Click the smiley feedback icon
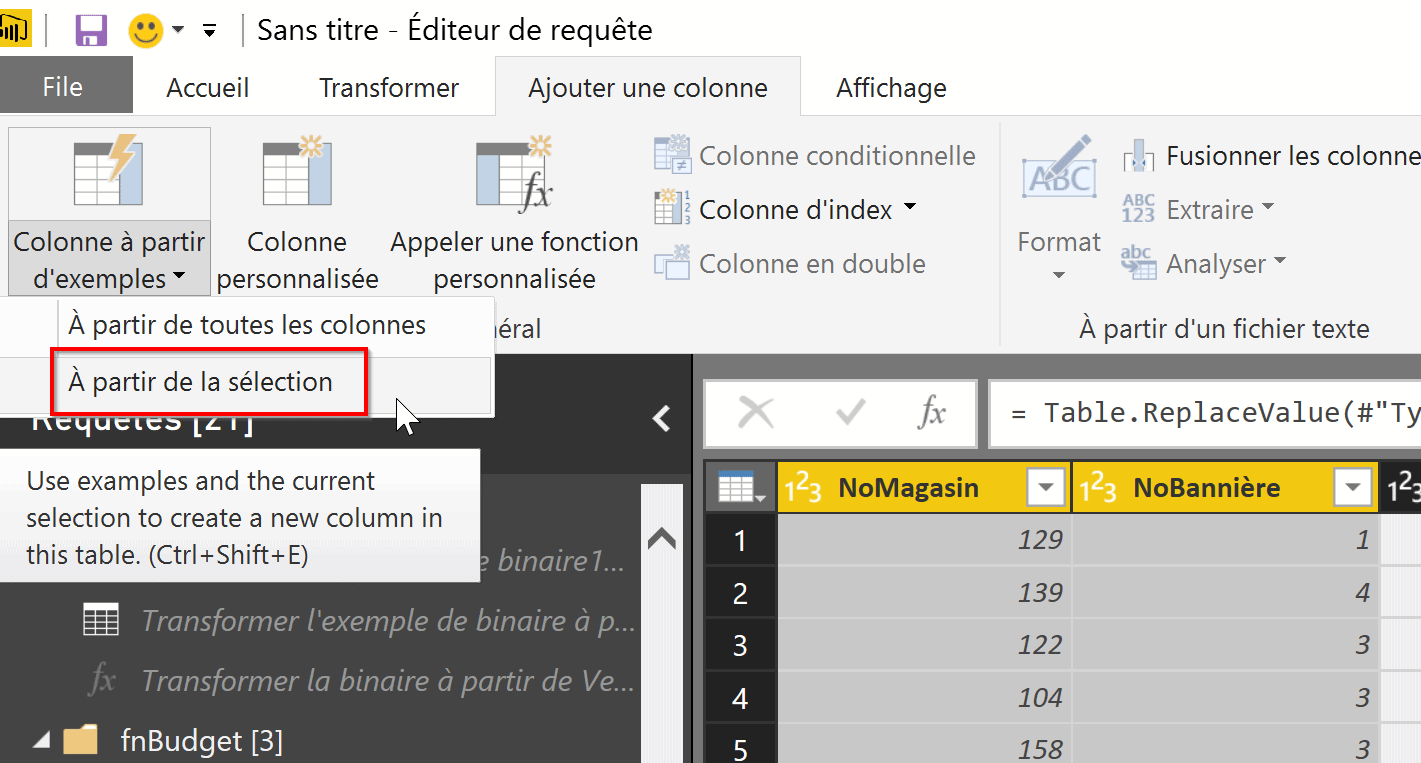Viewport: 1421px width, 763px height. pos(146,30)
